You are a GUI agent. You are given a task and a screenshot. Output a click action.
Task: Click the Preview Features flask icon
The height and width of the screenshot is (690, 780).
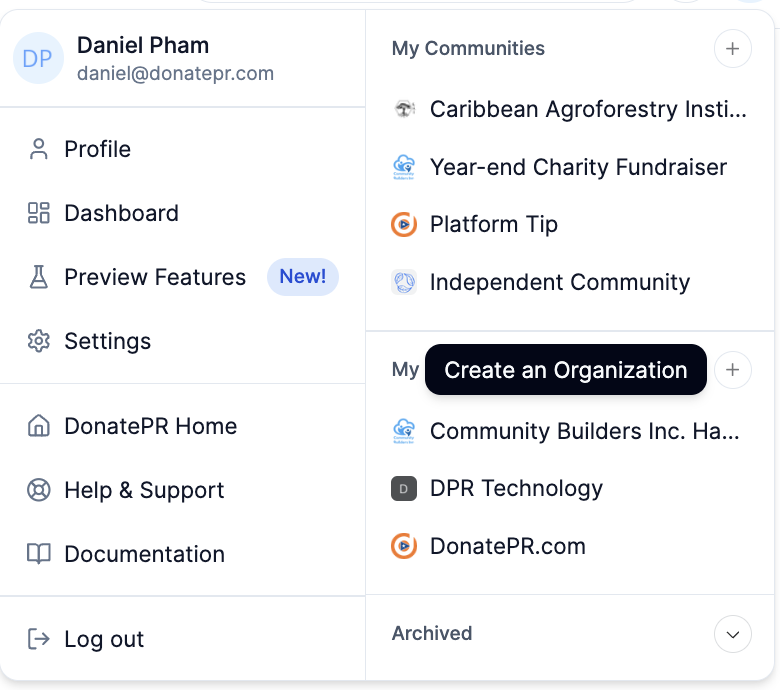pos(39,277)
